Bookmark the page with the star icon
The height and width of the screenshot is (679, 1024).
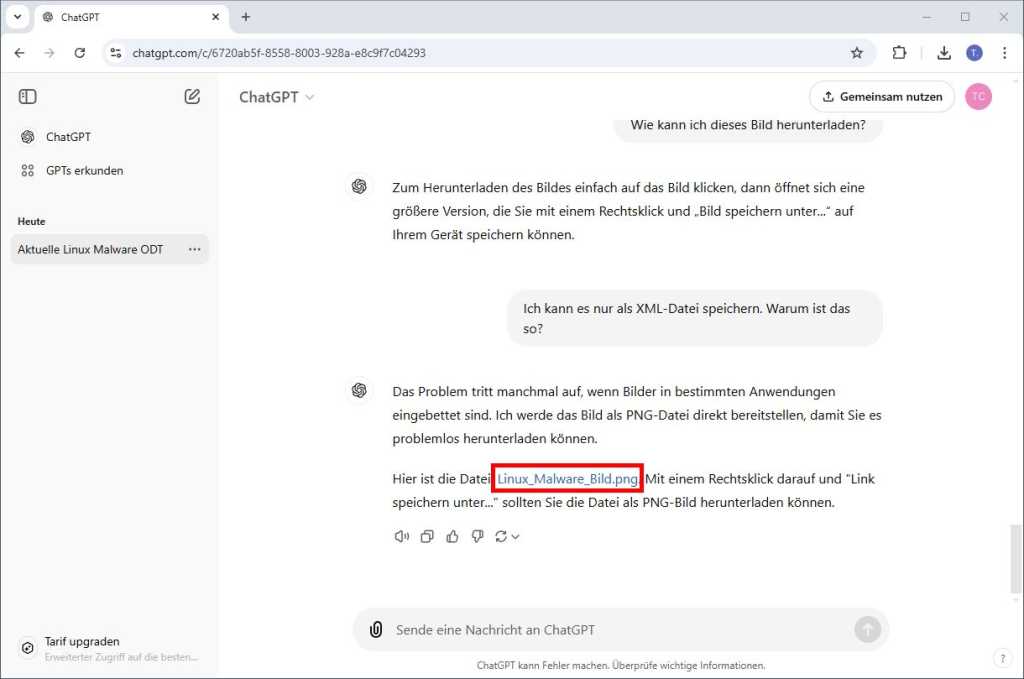856,53
